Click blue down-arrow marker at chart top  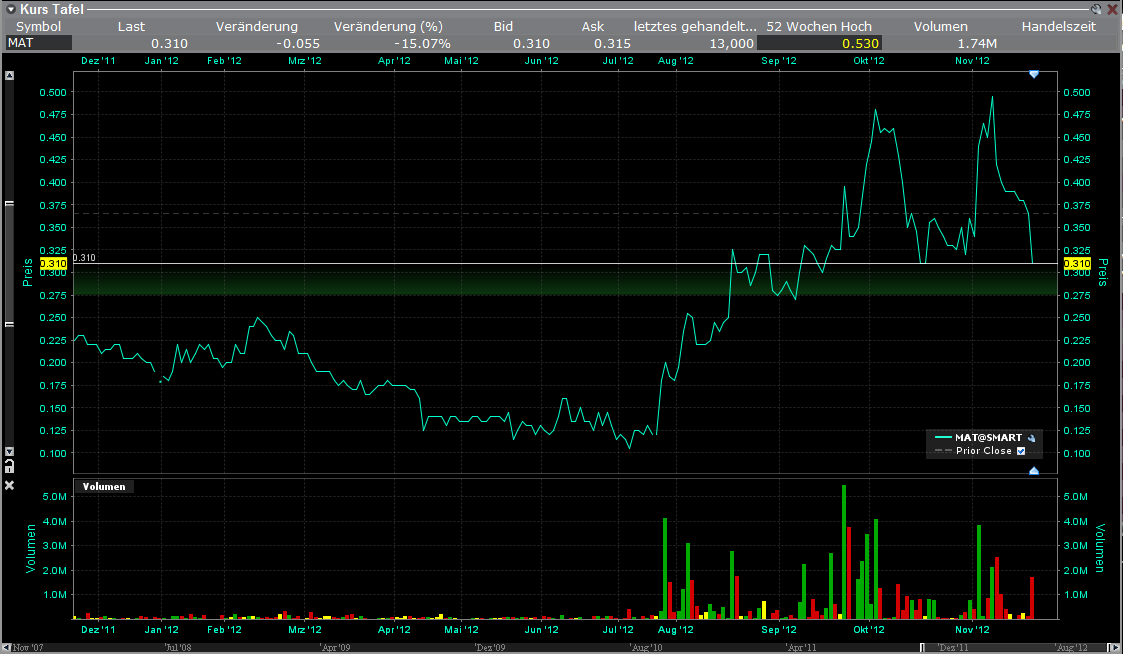(1033, 74)
